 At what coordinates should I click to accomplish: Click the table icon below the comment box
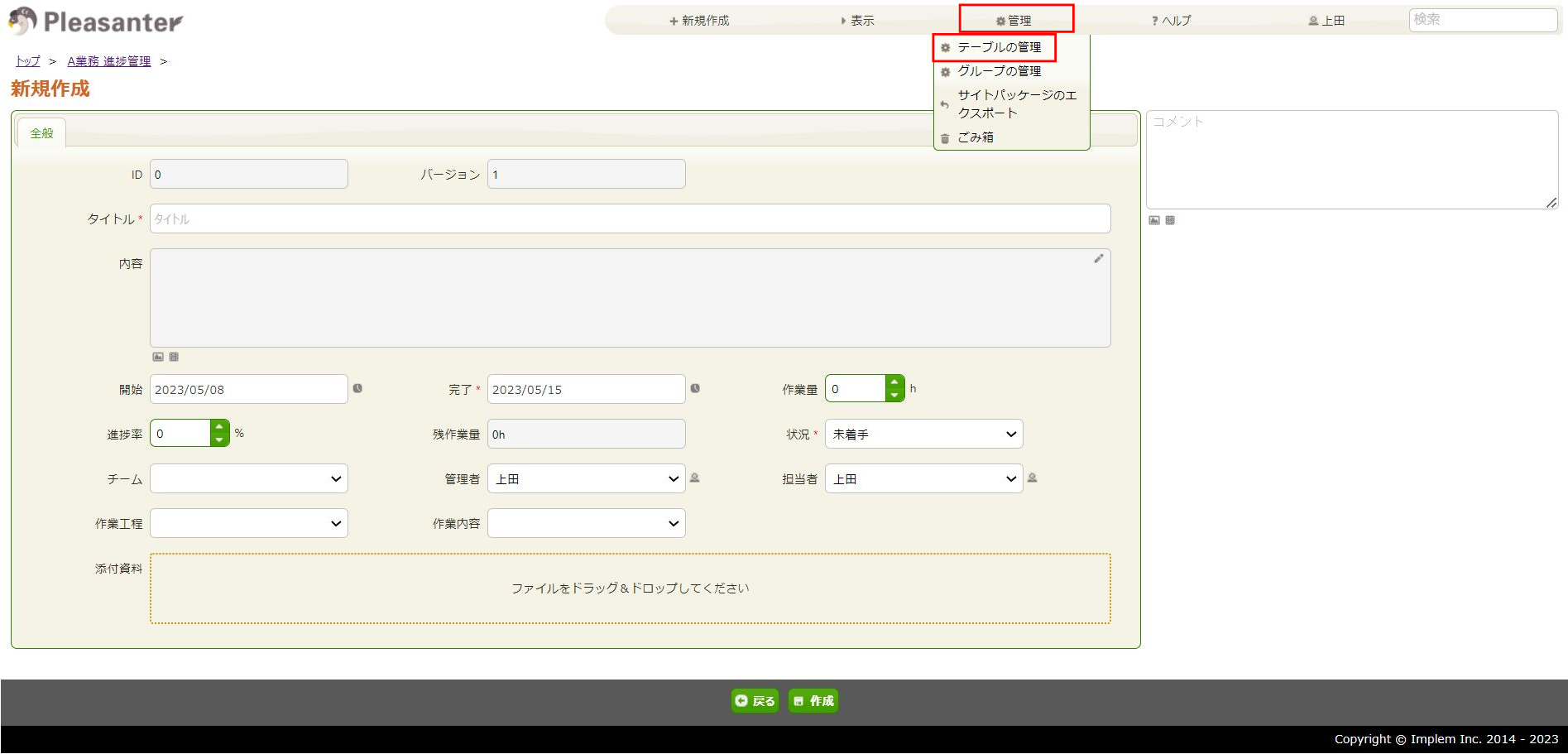(1170, 221)
